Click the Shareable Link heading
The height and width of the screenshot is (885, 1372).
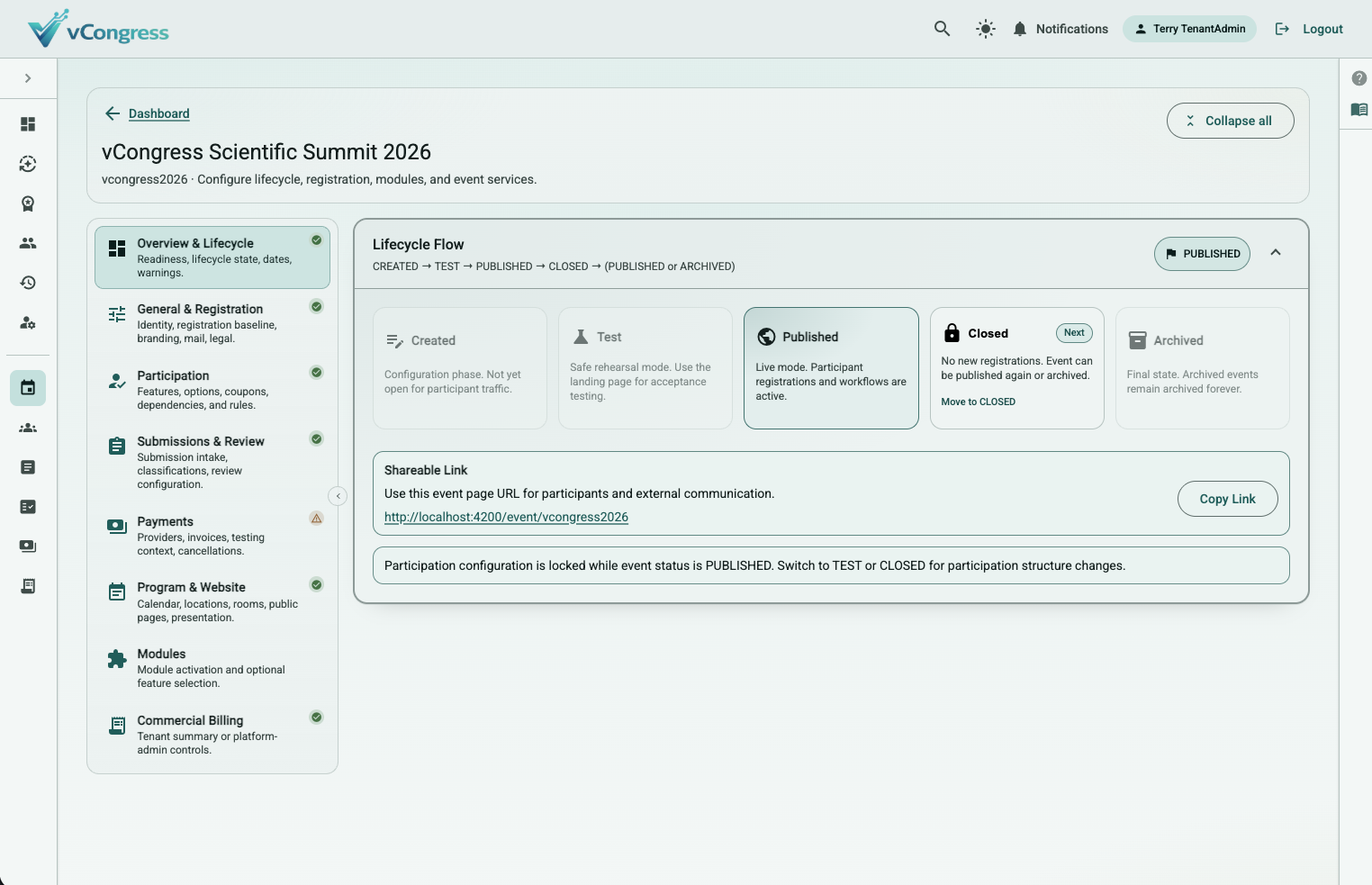pos(426,470)
